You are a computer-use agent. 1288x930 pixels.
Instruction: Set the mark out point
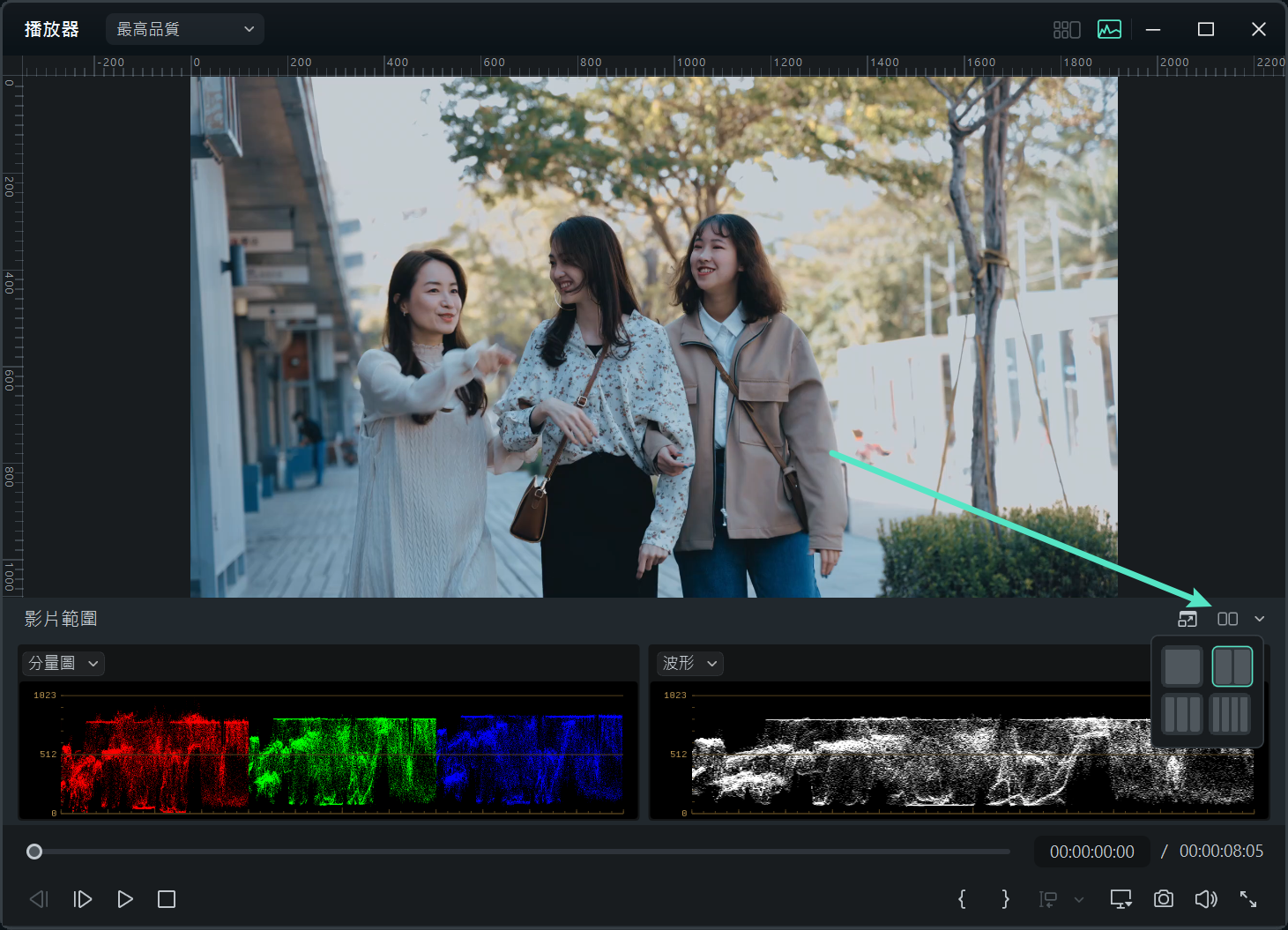tap(1005, 899)
